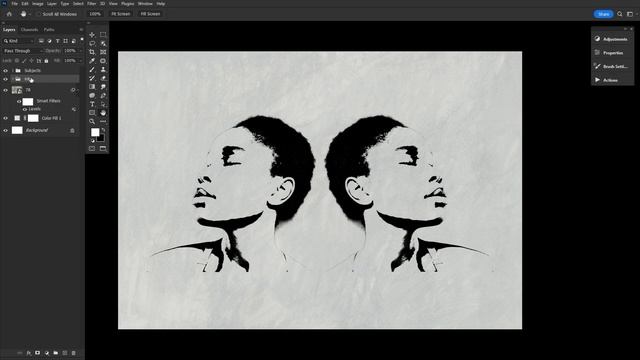This screenshot has height=360, width=640.
Task: Toggle Smart Filters visibility eye
Action: [x=19, y=101]
